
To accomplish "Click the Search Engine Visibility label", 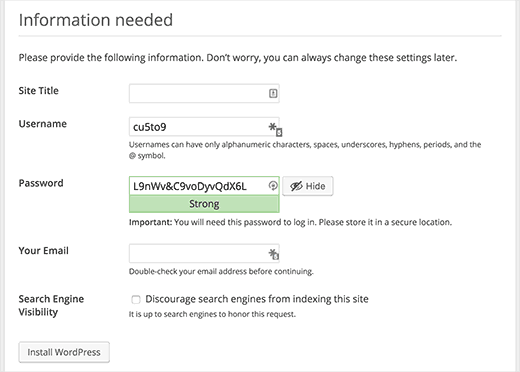I will coord(51,305).
